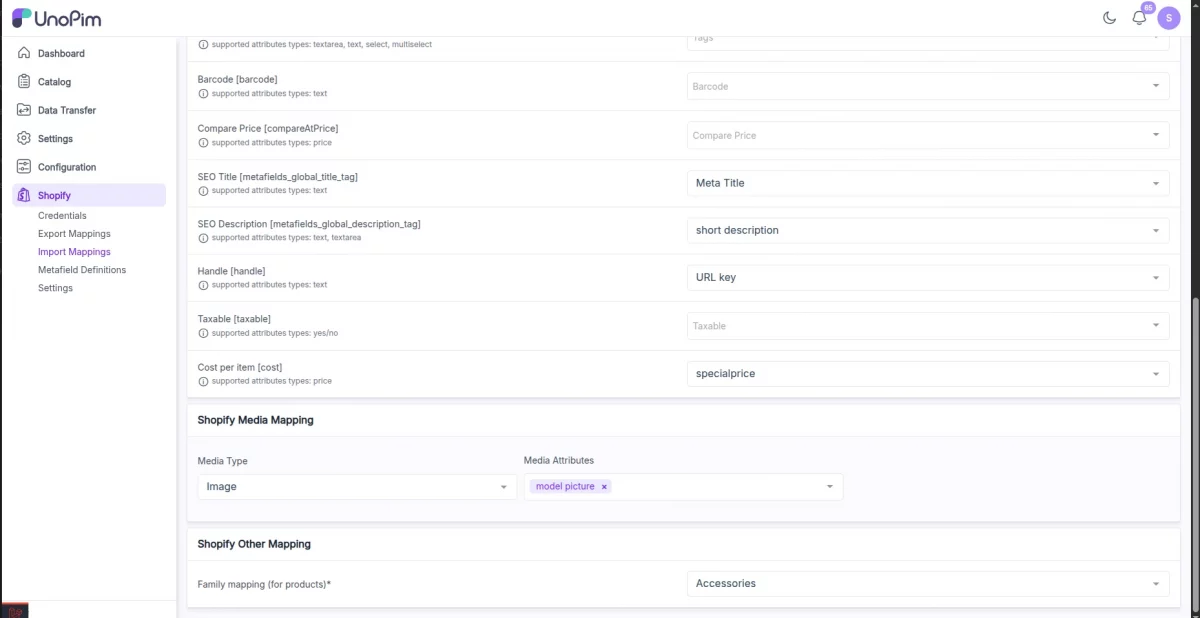Viewport: 1200px width, 618px height.
Task: Click the Settings gear icon in sidebar
Action: click(x=24, y=139)
